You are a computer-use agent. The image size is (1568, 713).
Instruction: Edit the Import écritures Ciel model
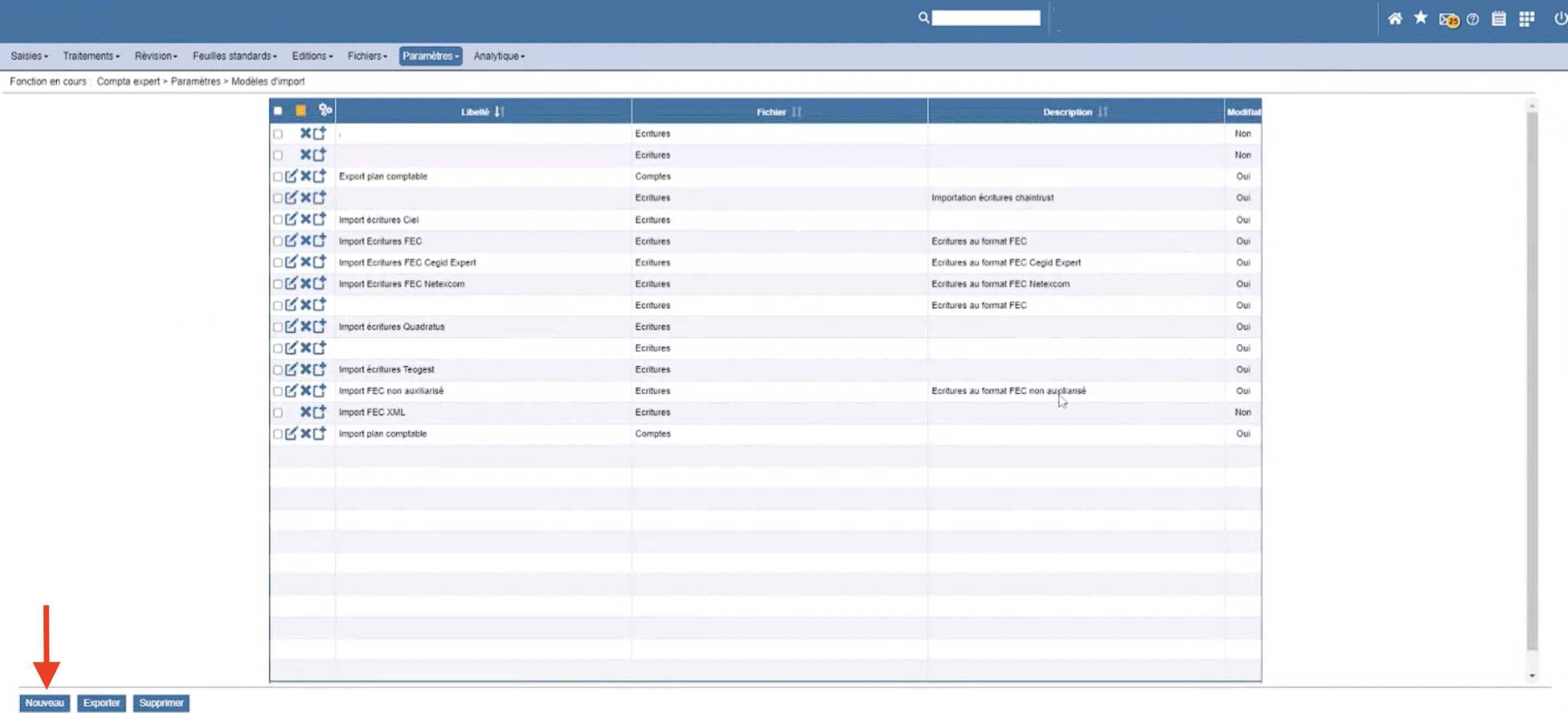pos(291,219)
